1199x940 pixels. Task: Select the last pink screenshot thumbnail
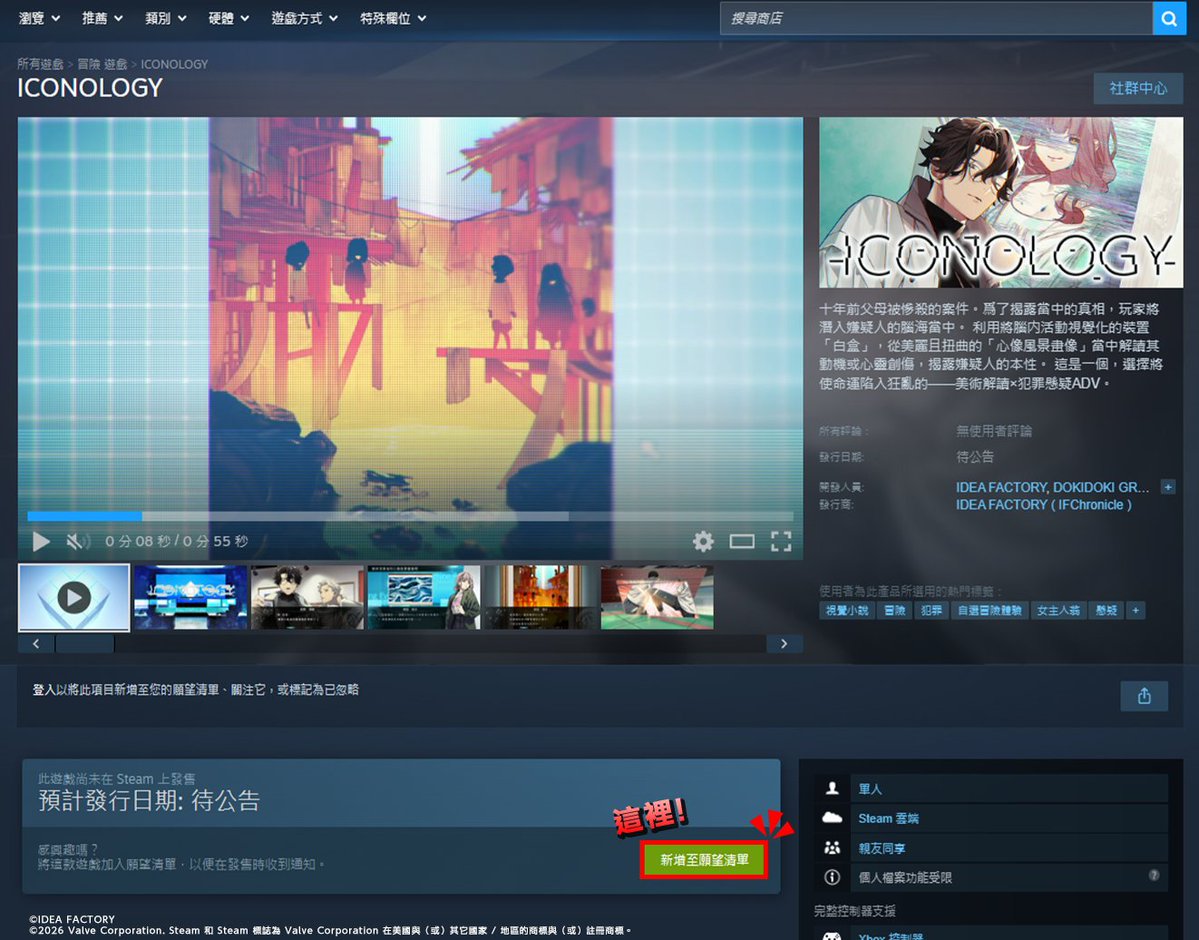pos(657,597)
